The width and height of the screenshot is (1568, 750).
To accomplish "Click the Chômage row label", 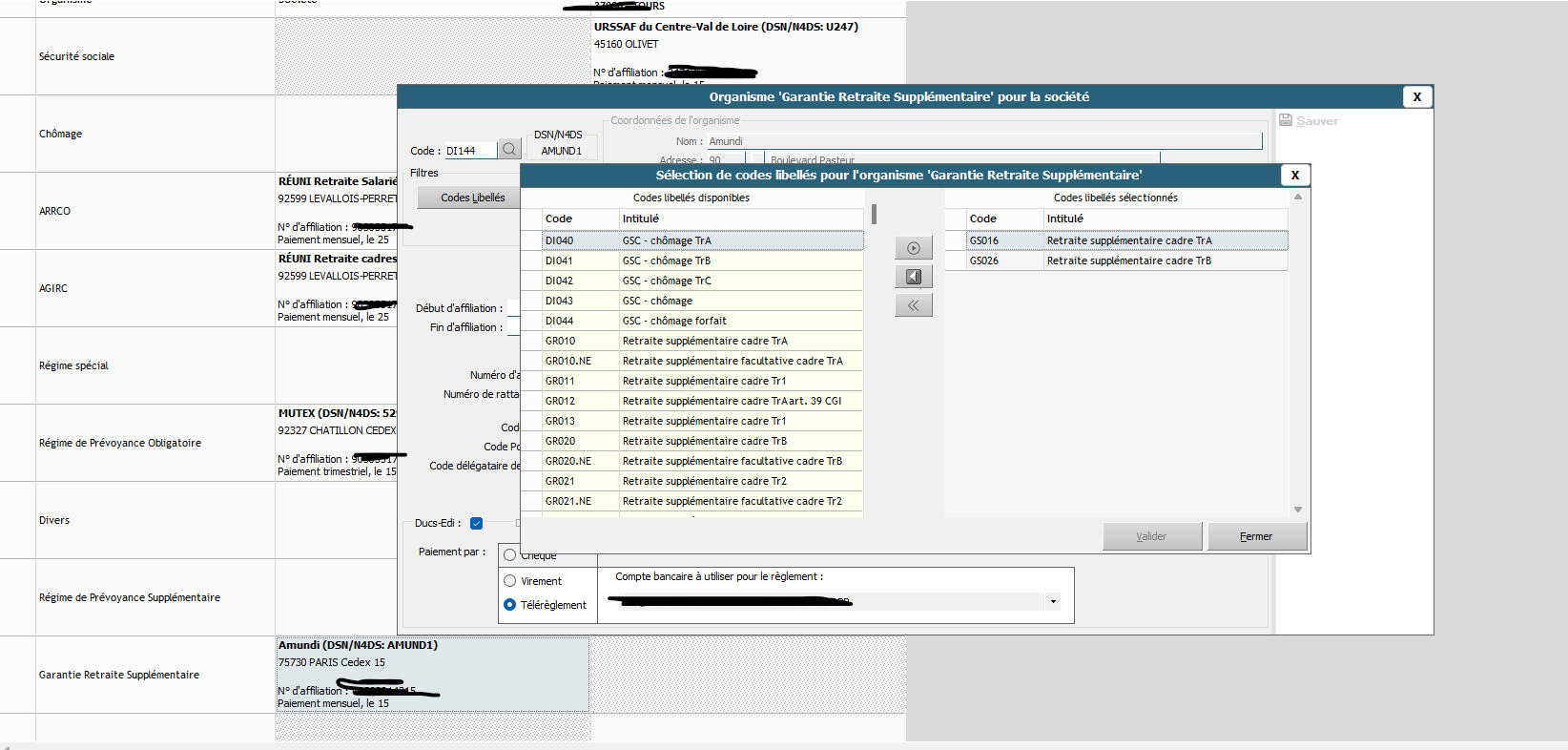I will (x=60, y=134).
